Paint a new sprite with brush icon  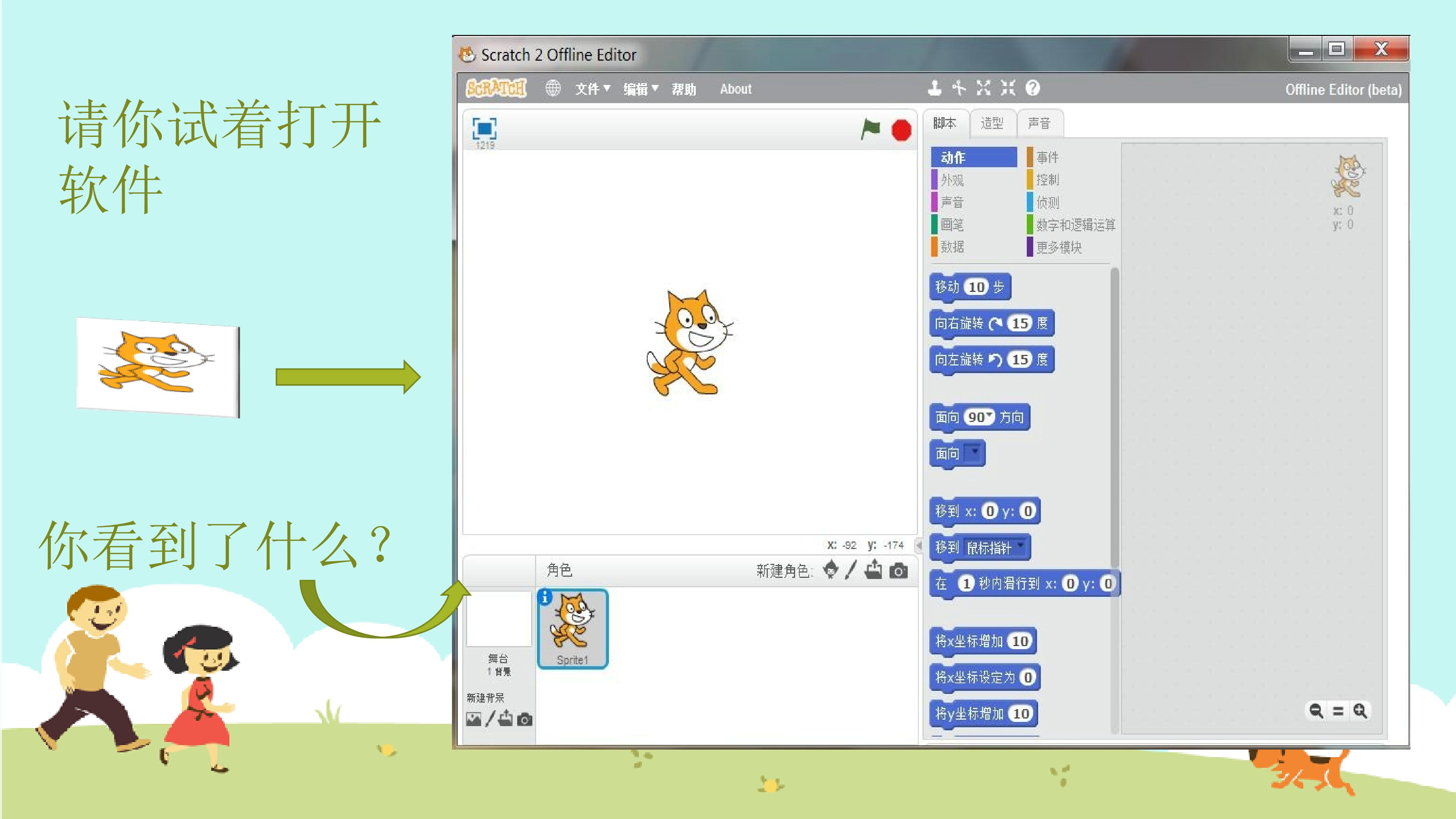click(x=851, y=570)
